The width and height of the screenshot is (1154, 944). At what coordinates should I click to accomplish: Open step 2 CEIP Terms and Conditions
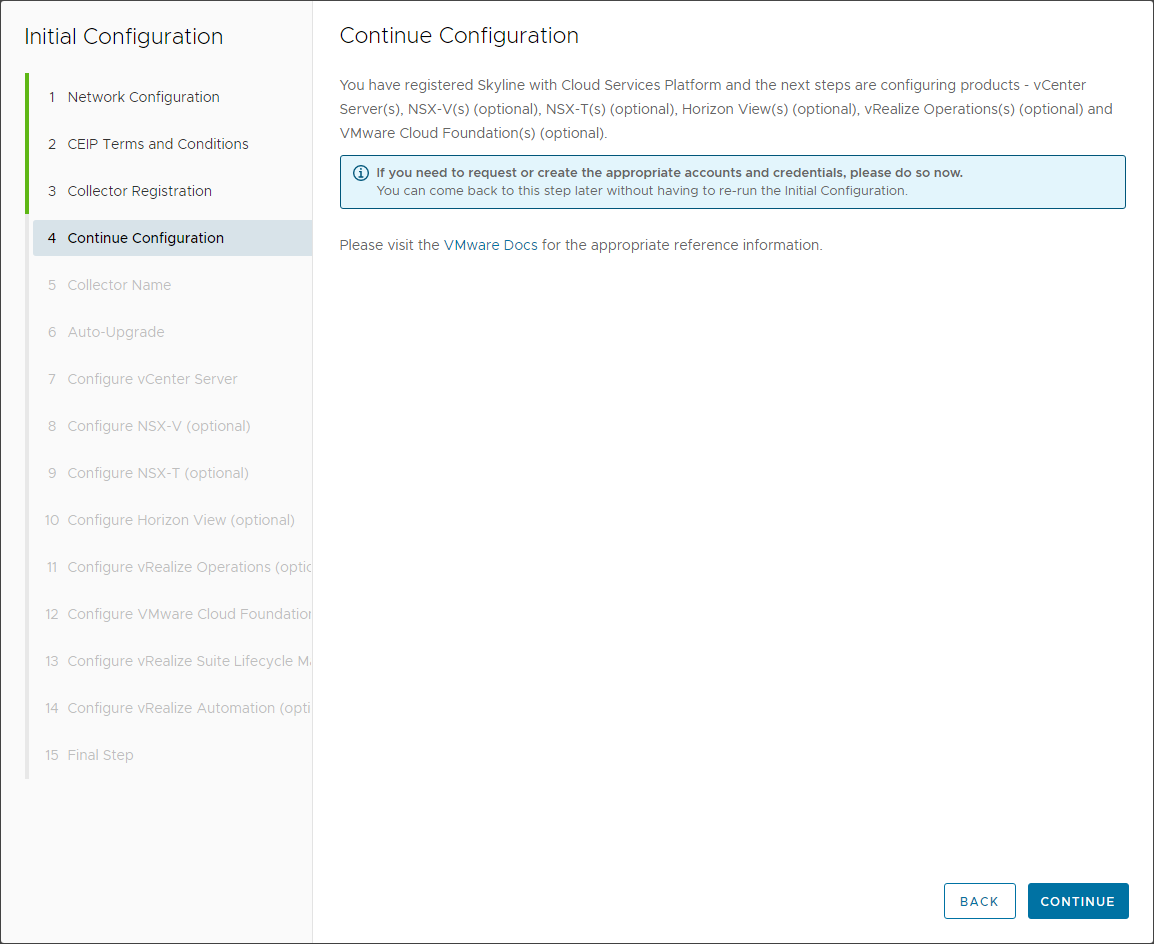click(x=172, y=144)
